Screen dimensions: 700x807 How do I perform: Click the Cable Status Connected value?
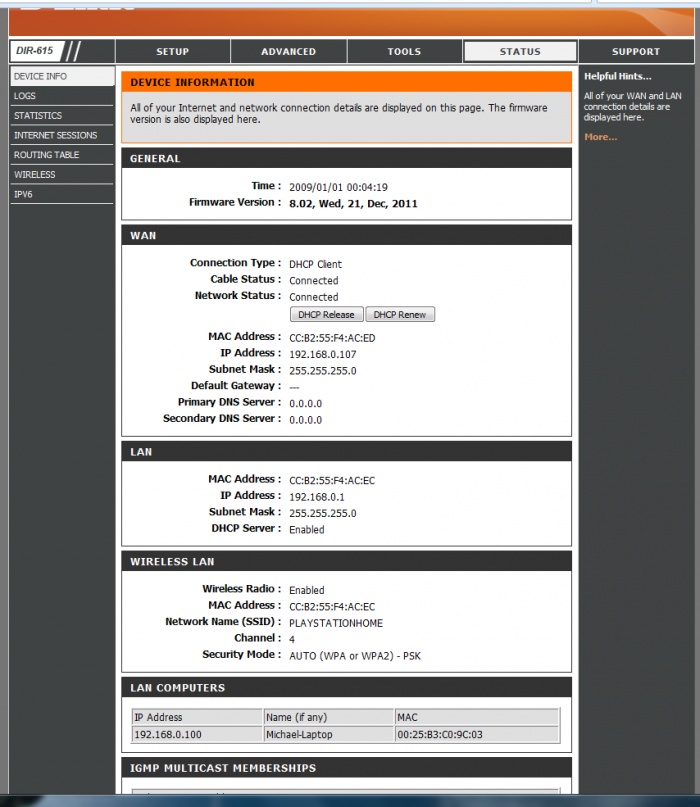(313, 281)
